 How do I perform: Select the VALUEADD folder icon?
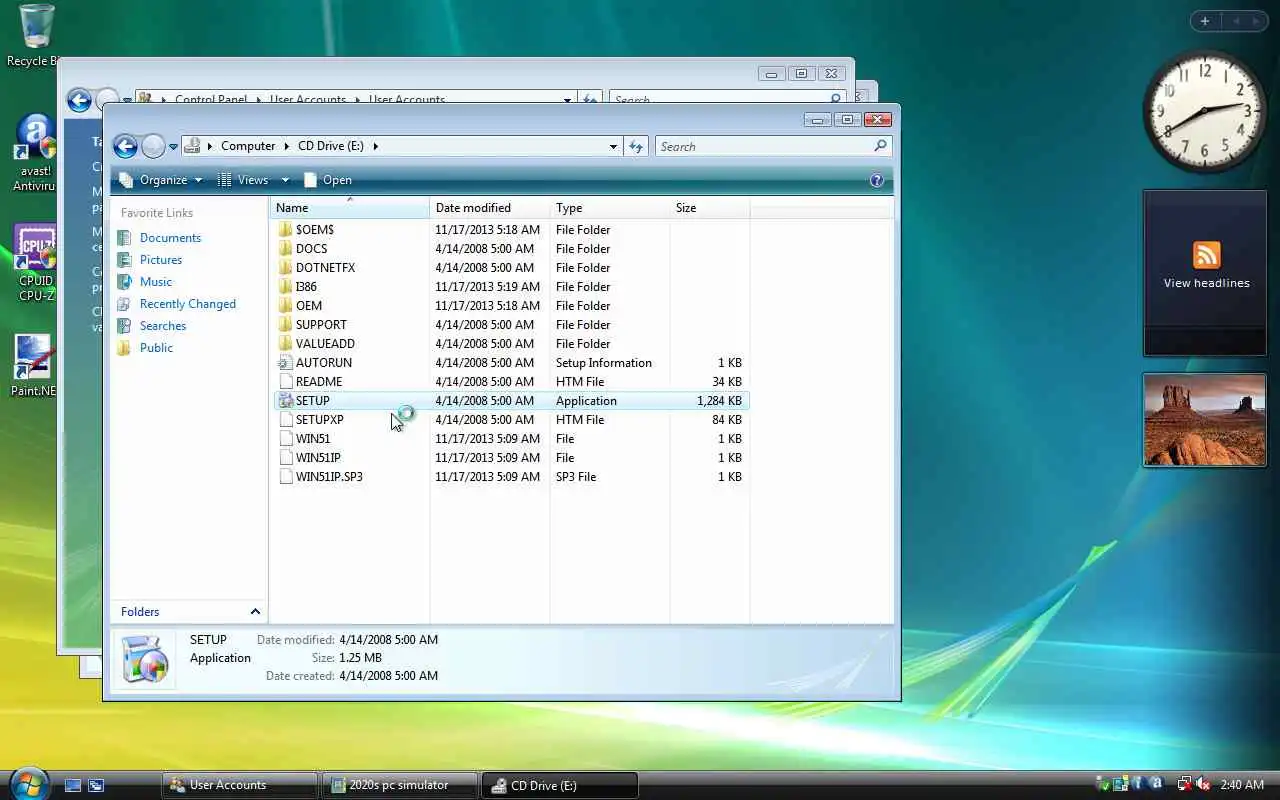point(286,344)
